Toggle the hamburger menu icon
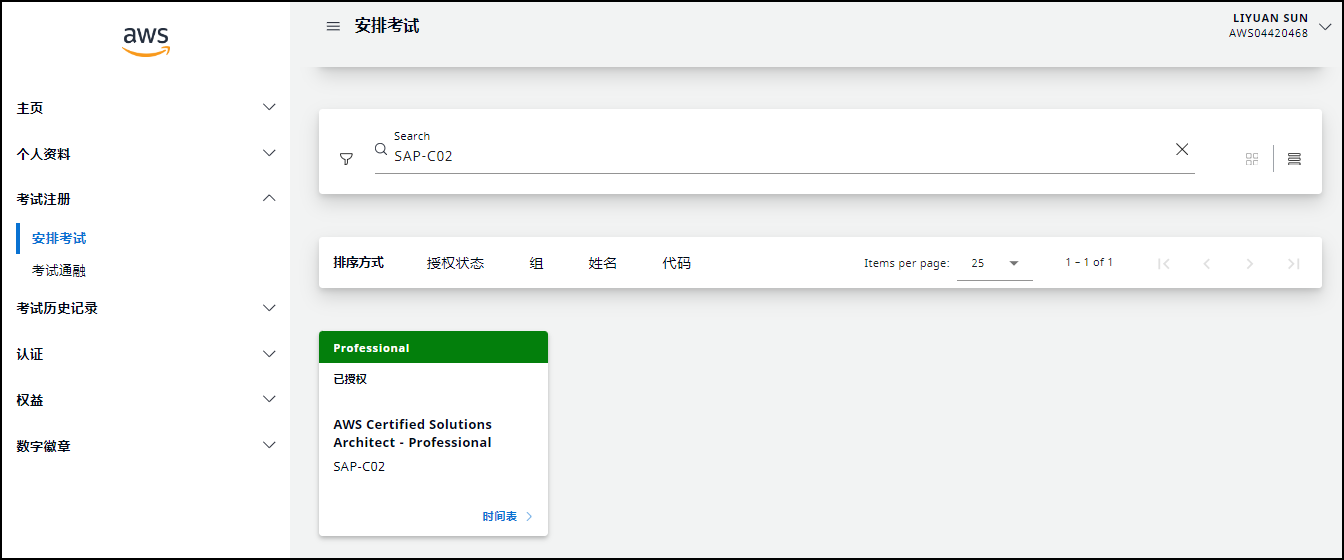 [x=333, y=26]
